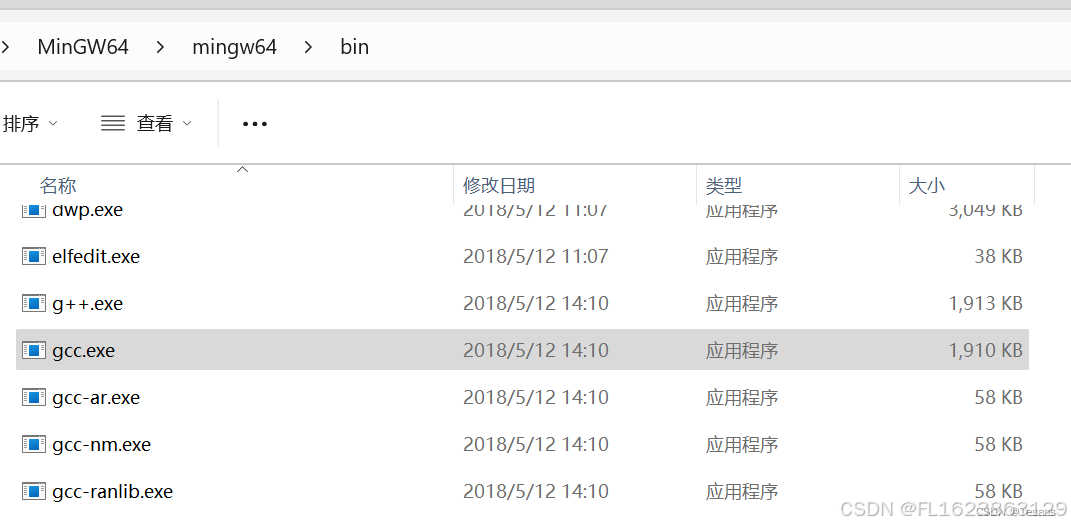
Task: Navigate to MinGW64 breadcrumb folder
Action: click(x=83, y=46)
